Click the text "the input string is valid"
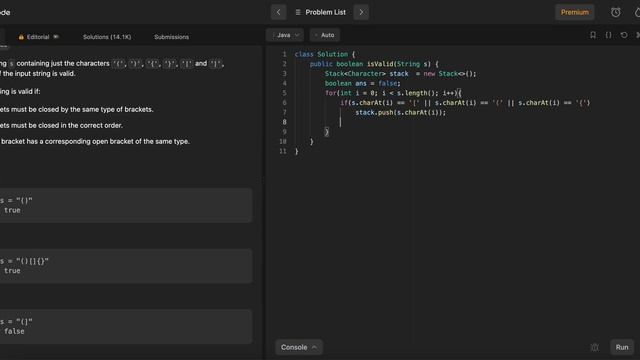This screenshot has height=360, width=640. pos(39,73)
